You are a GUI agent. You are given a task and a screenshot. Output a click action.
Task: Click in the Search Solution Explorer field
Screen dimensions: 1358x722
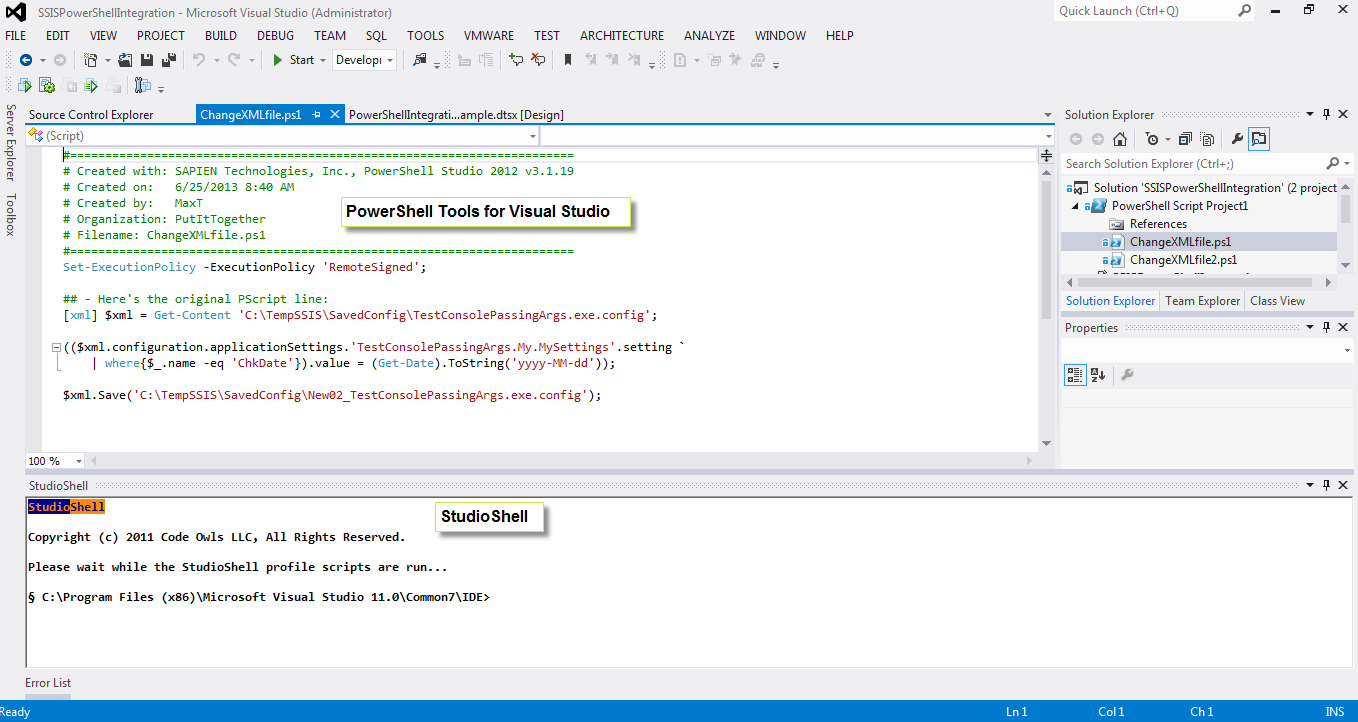click(x=1192, y=163)
